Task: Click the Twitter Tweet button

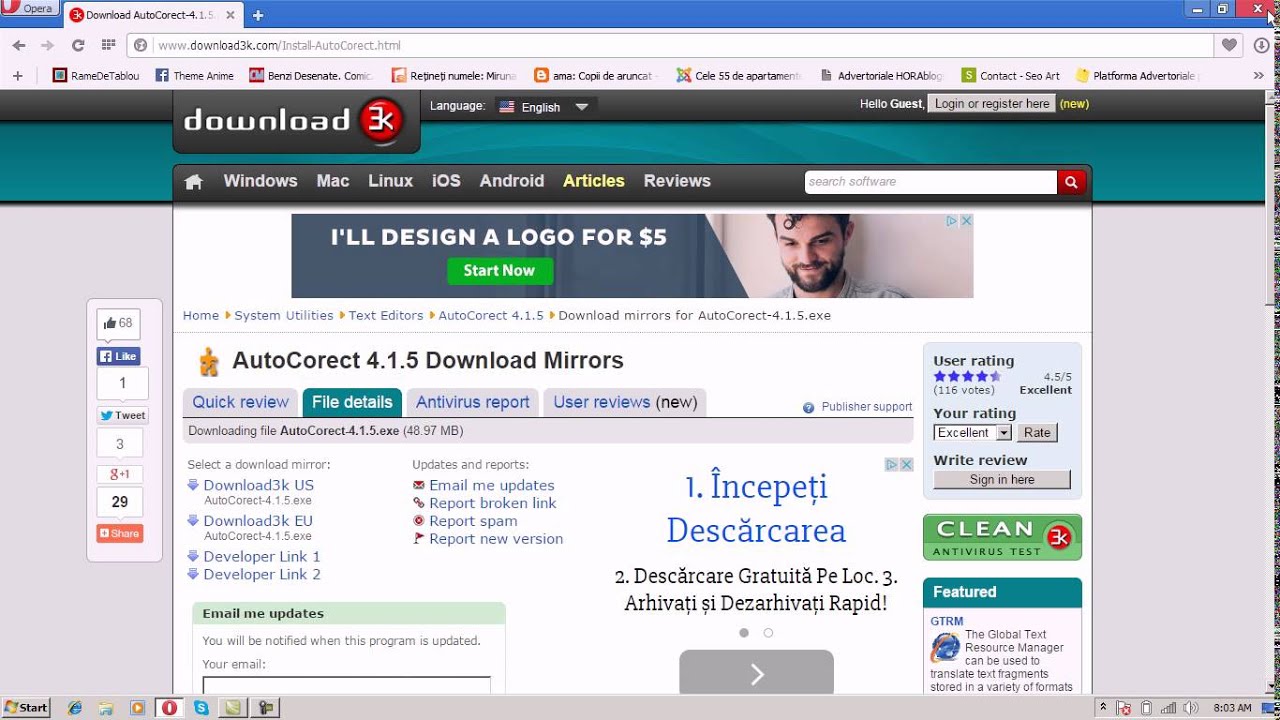Action: tap(122, 415)
